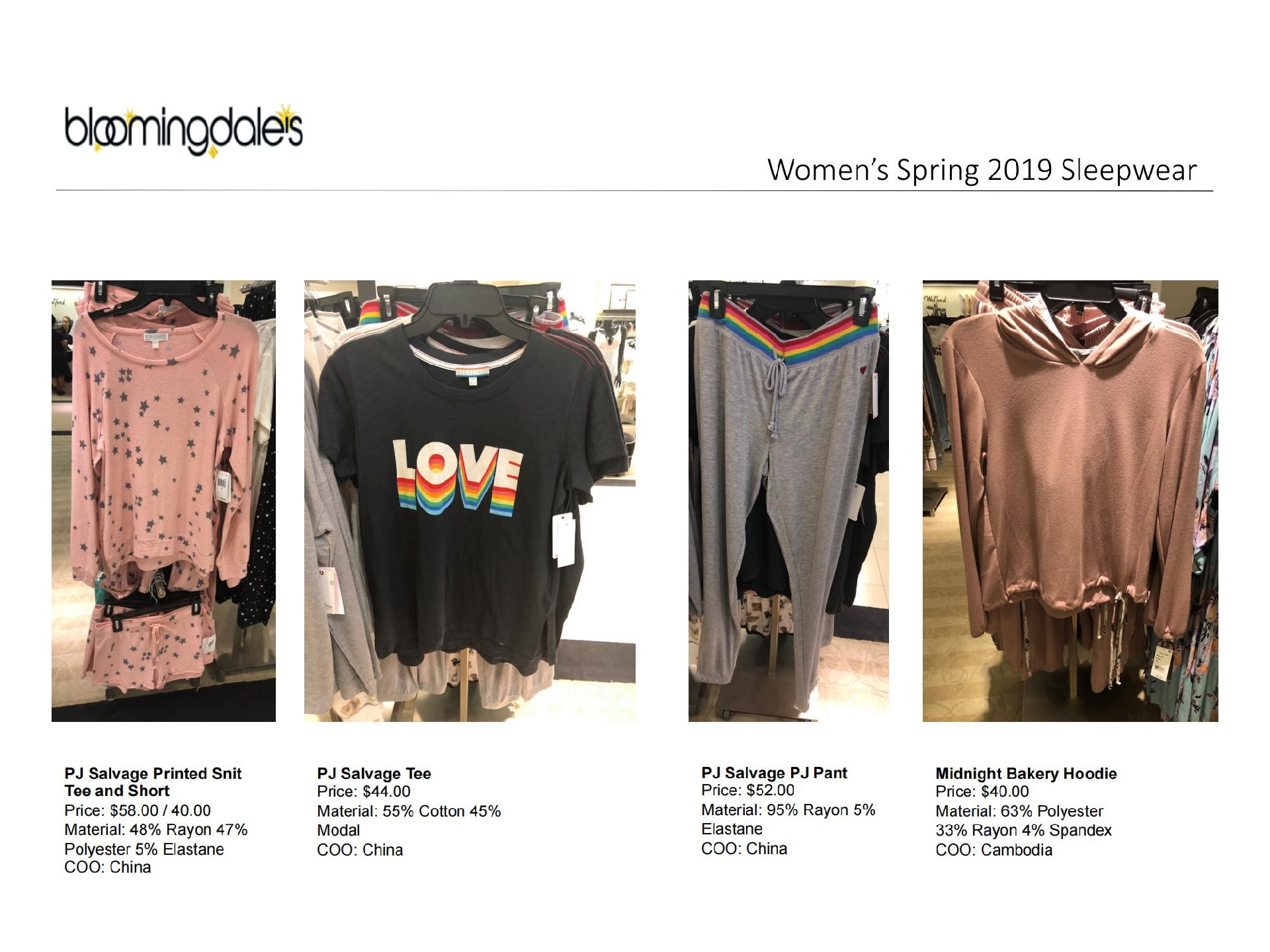Click the PJ Salvage Printed Snit heading

coord(153,782)
